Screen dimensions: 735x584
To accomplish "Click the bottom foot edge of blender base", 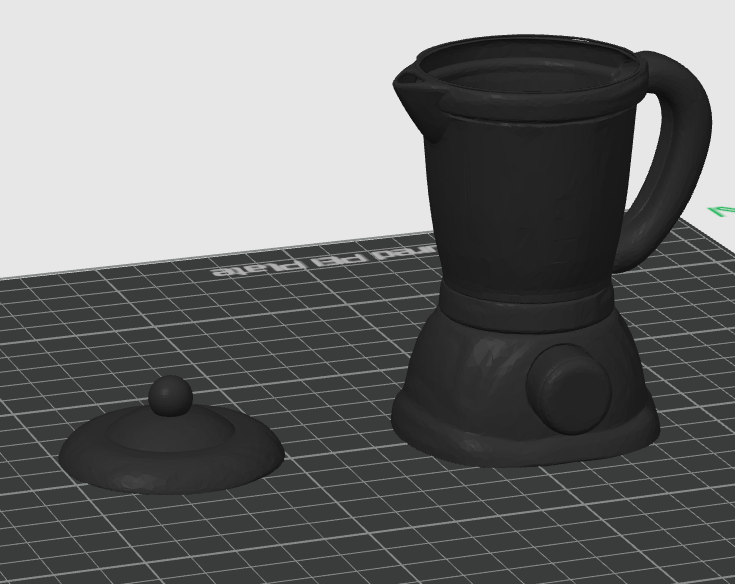I will pos(525,450).
